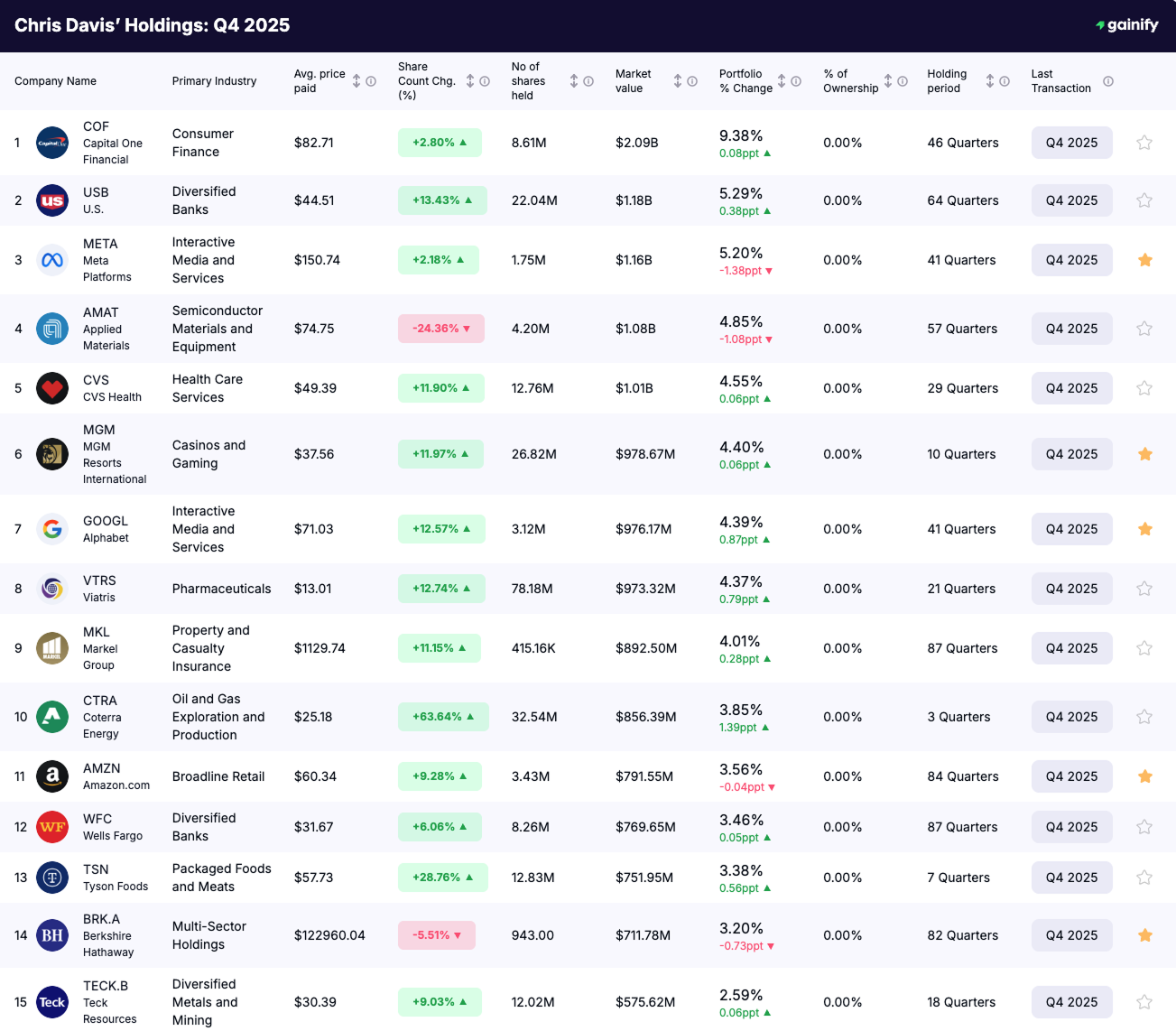Image resolution: width=1176 pixels, height=1031 pixels.
Task: Toggle the star on the Amazon row
Action: [x=1144, y=776]
